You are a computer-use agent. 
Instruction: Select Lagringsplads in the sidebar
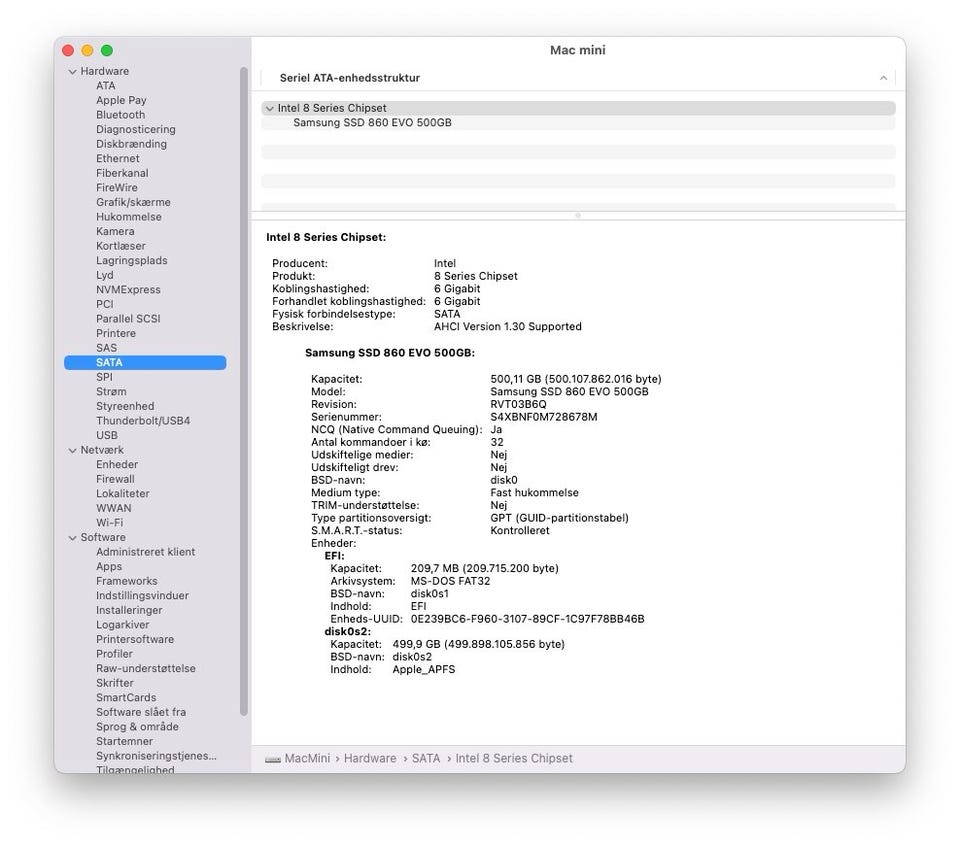point(132,261)
